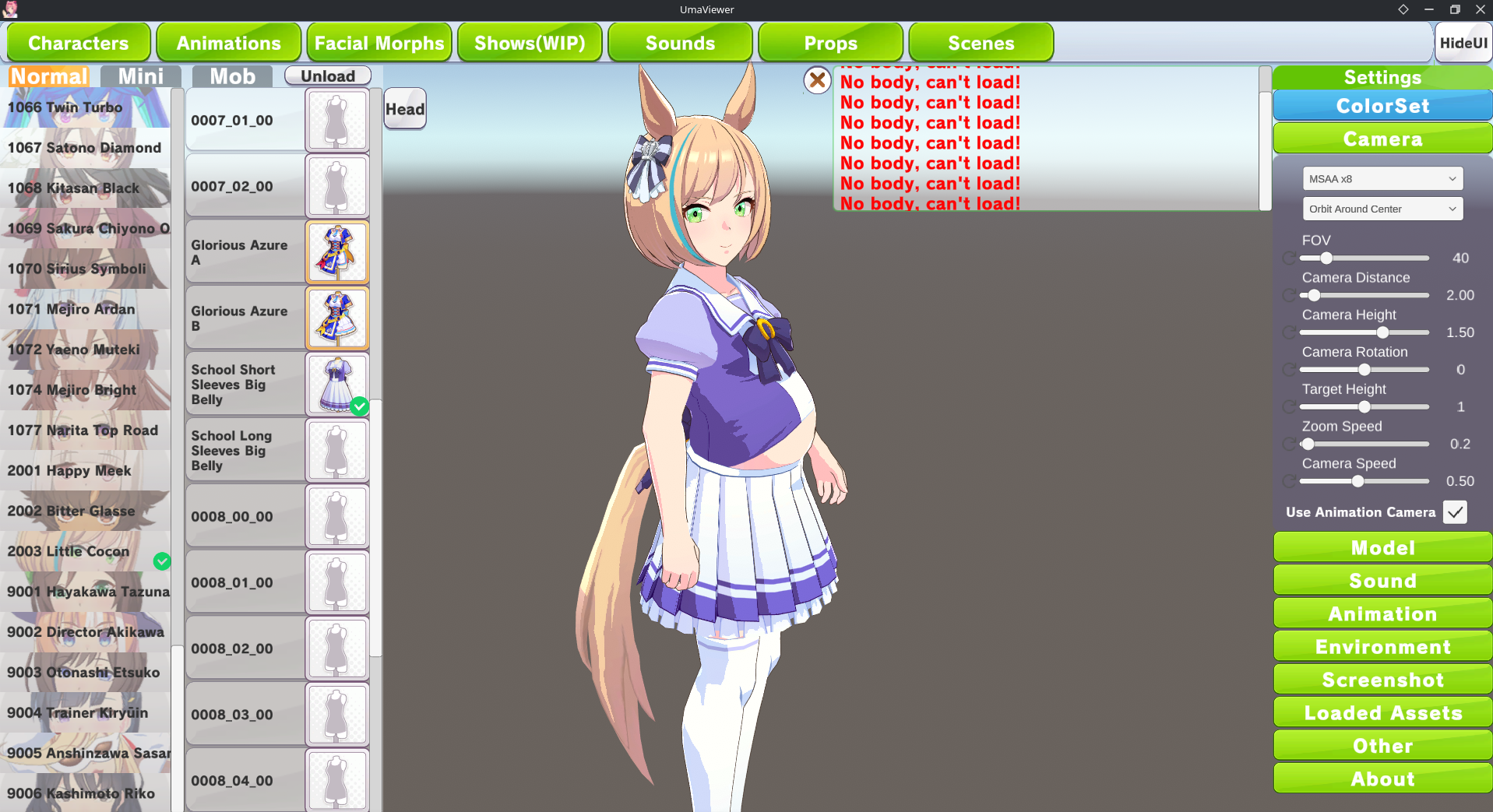This screenshot has height=812, width=1493.
Task: Pick the School Long Sleeves Big Belly costume icon
Action: click(x=336, y=451)
